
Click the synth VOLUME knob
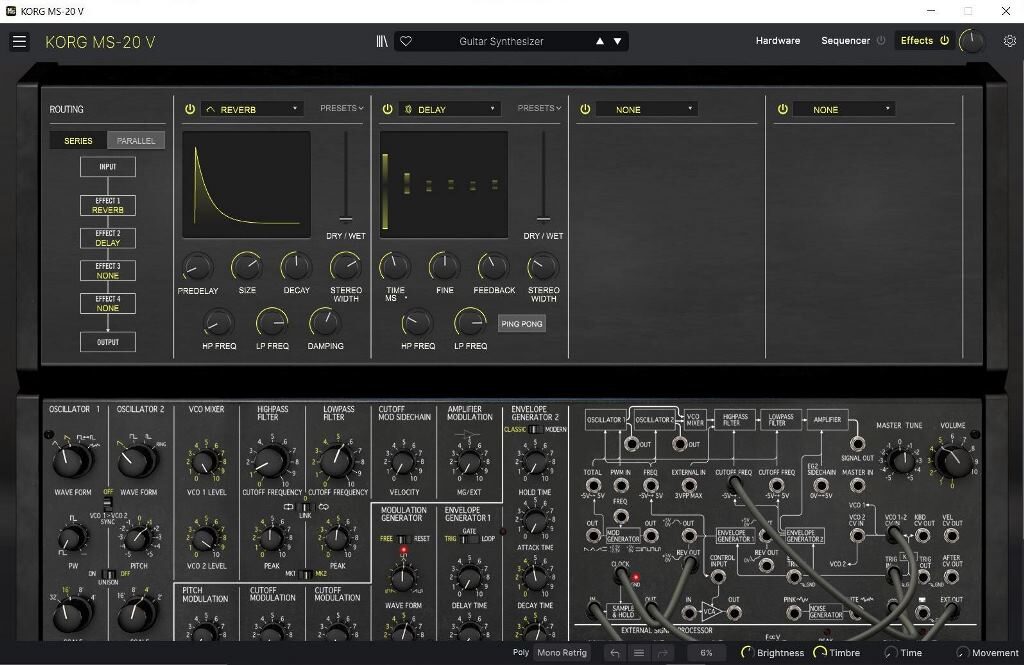[953, 461]
